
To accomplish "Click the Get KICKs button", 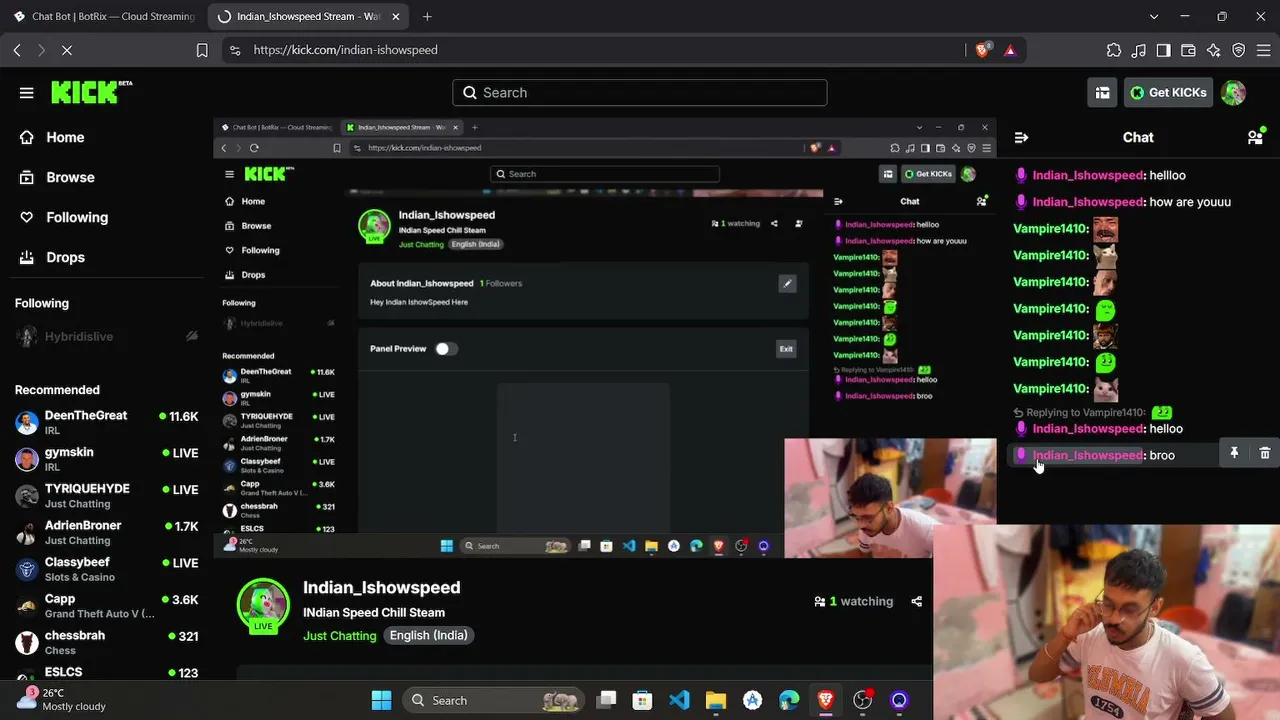I will (1168, 93).
